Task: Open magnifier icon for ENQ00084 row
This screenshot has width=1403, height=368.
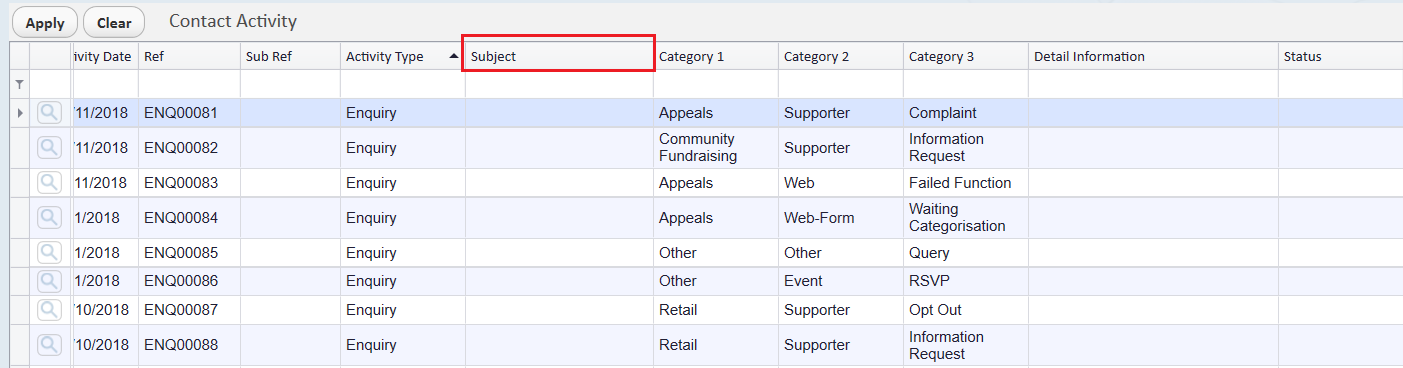Action: 49,218
